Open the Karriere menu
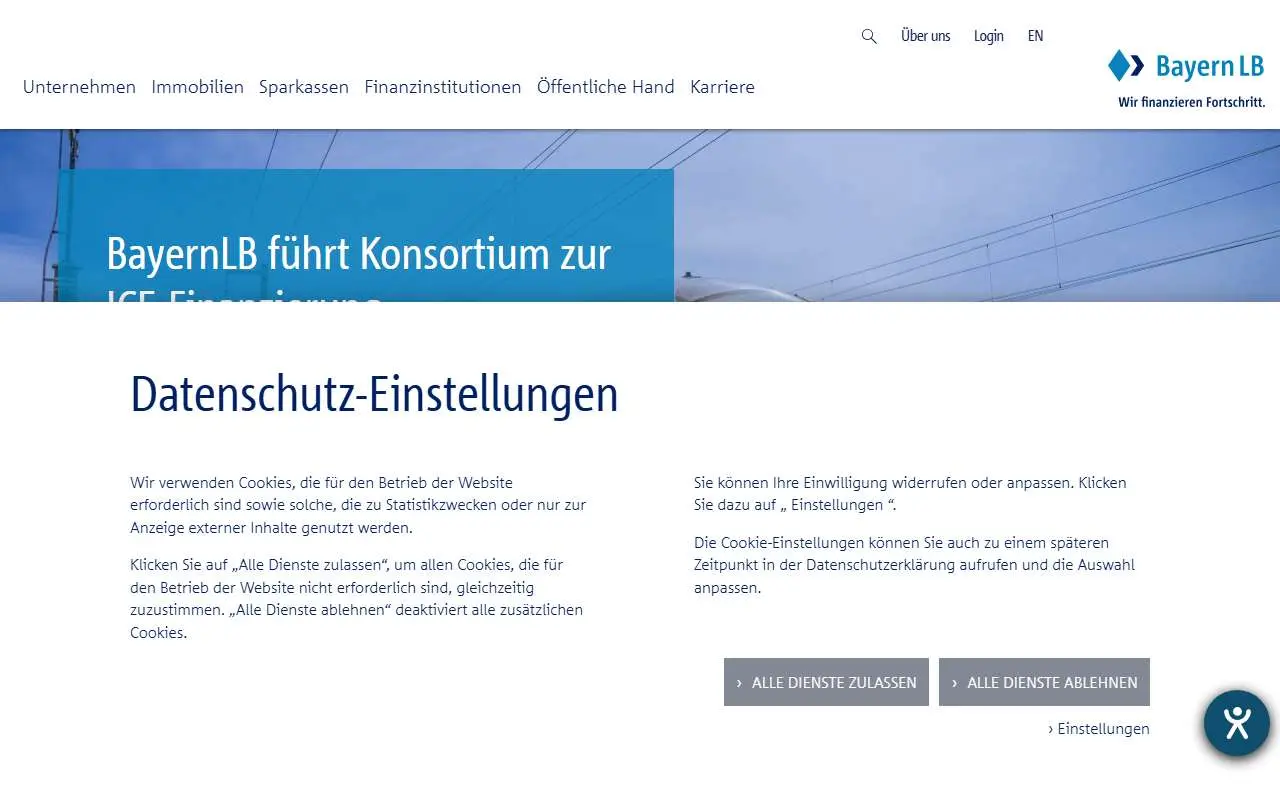The image size is (1280, 800). pos(722,87)
